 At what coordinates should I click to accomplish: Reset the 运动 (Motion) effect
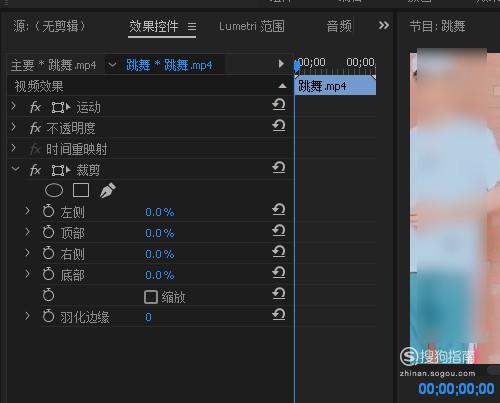pyautogui.click(x=279, y=105)
